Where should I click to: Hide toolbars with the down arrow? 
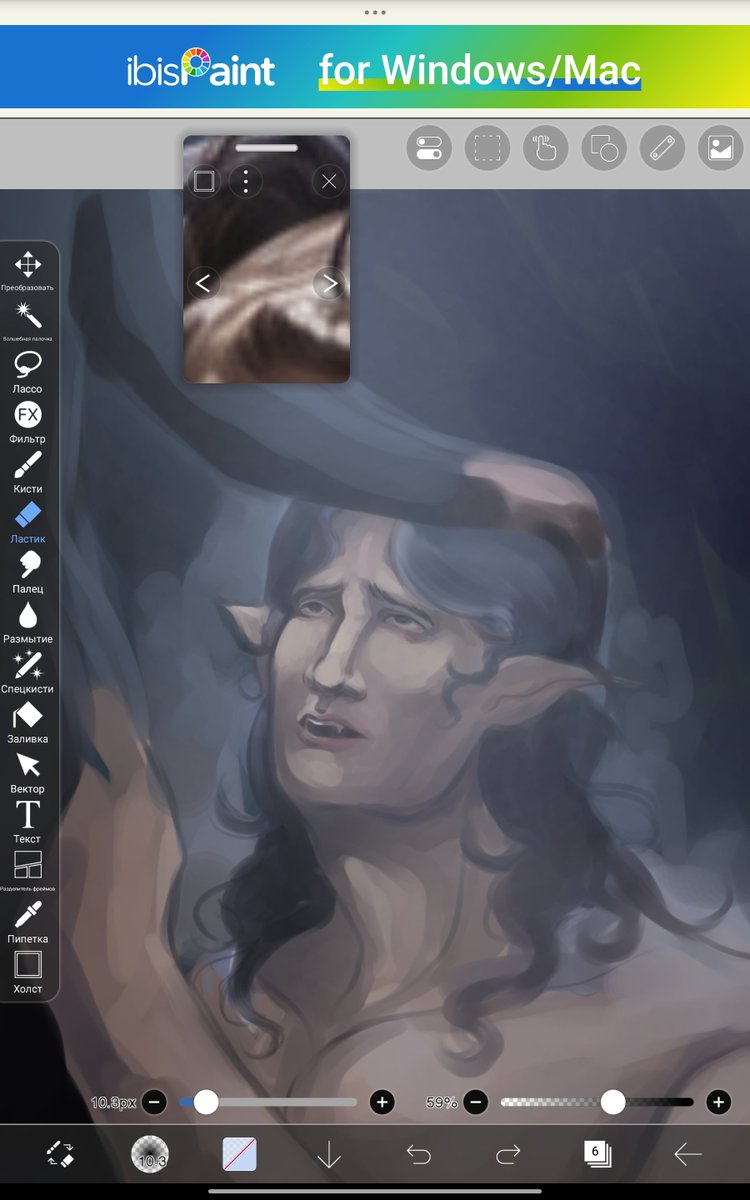(x=329, y=1155)
